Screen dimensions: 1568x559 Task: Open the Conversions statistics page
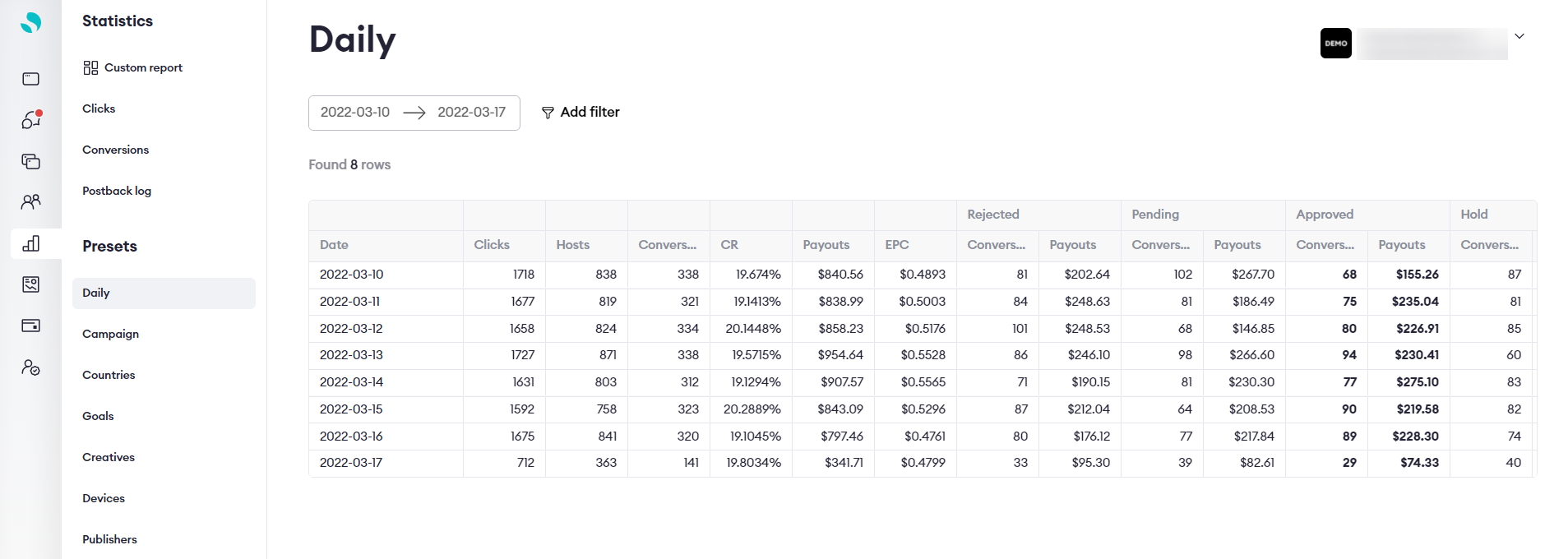[115, 150]
